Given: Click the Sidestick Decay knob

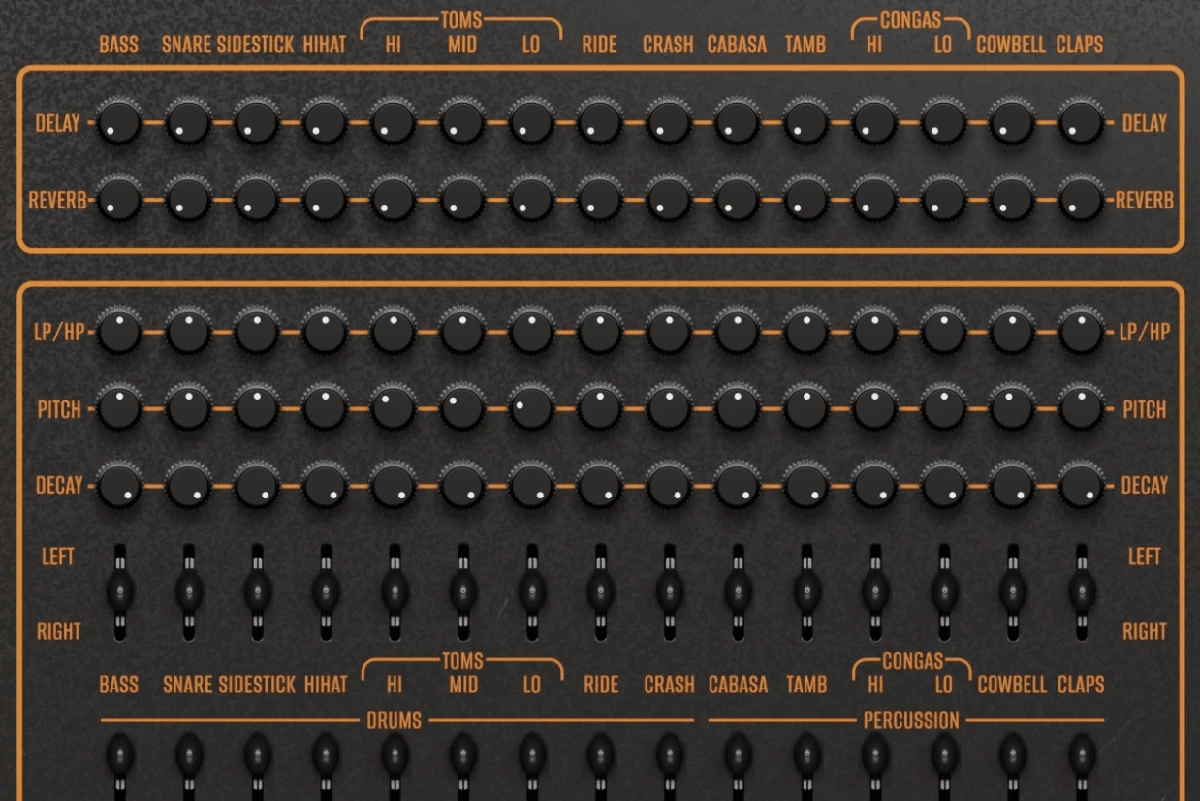Looking at the screenshot, I should pyautogui.click(x=256, y=485).
